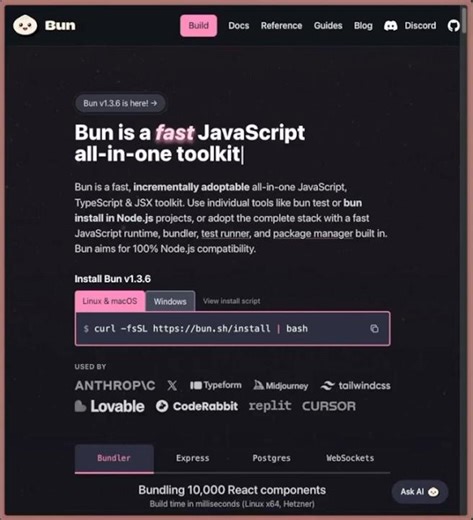Click the curl install command field
Image resolution: width=473 pixels, height=520 pixels.
click(x=233, y=329)
